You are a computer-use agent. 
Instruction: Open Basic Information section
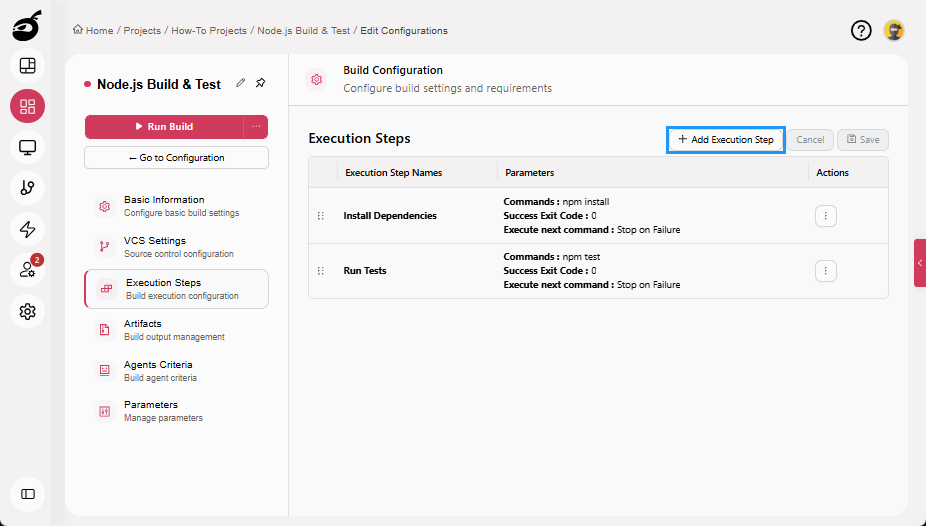click(177, 206)
